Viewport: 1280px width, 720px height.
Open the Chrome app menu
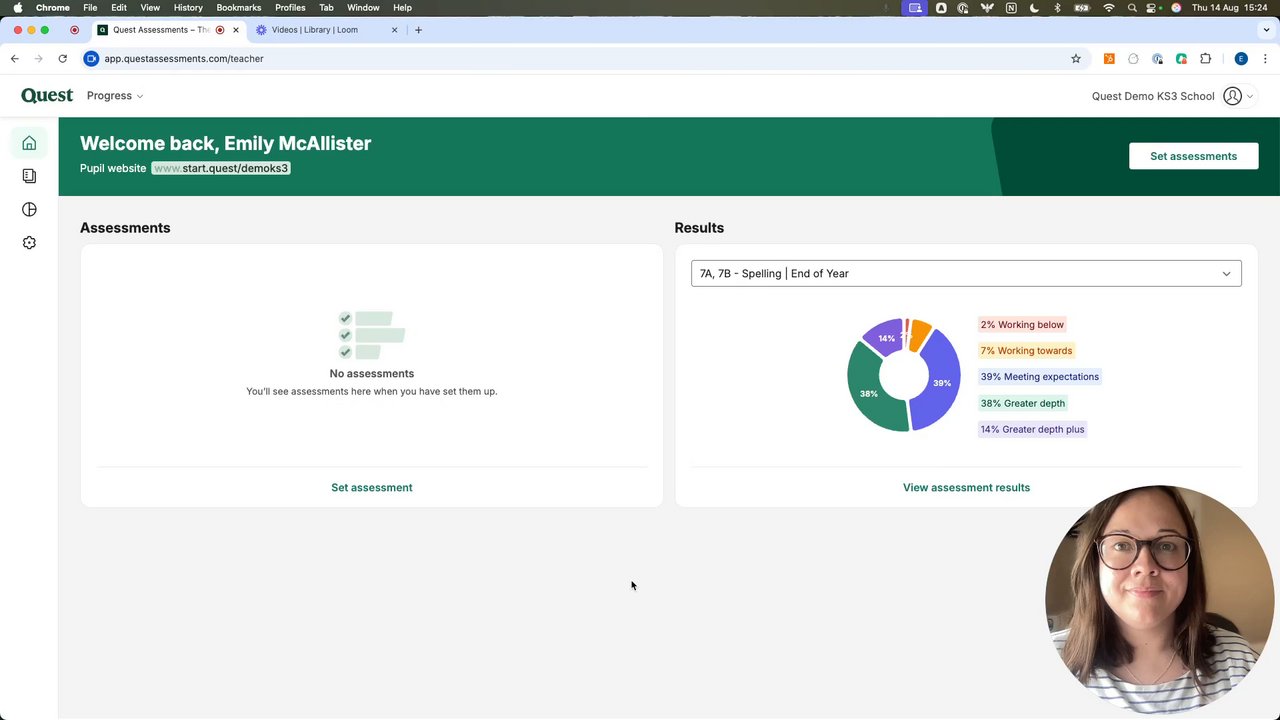(x=53, y=8)
